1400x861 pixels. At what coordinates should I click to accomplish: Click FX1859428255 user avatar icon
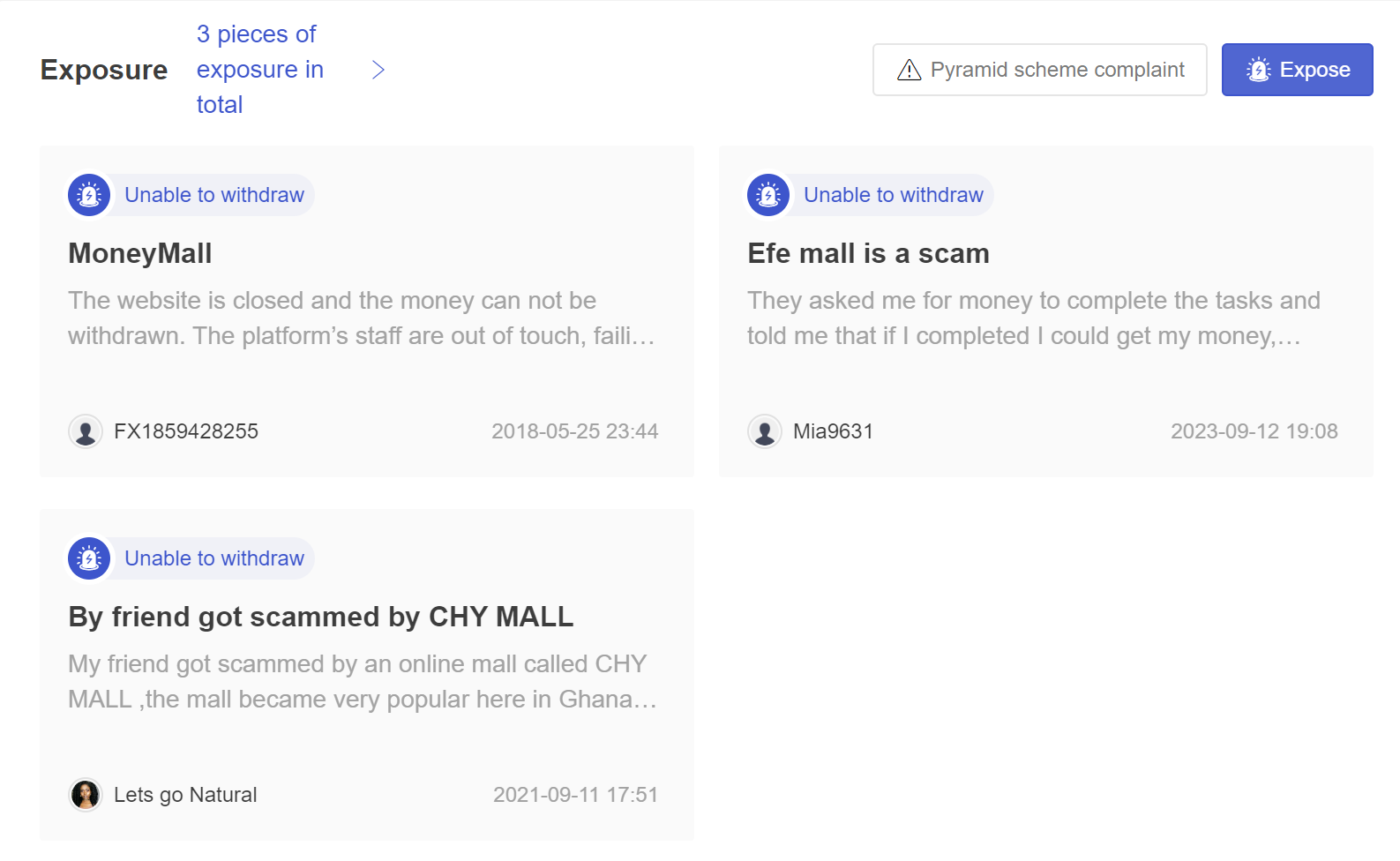pyautogui.click(x=86, y=431)
